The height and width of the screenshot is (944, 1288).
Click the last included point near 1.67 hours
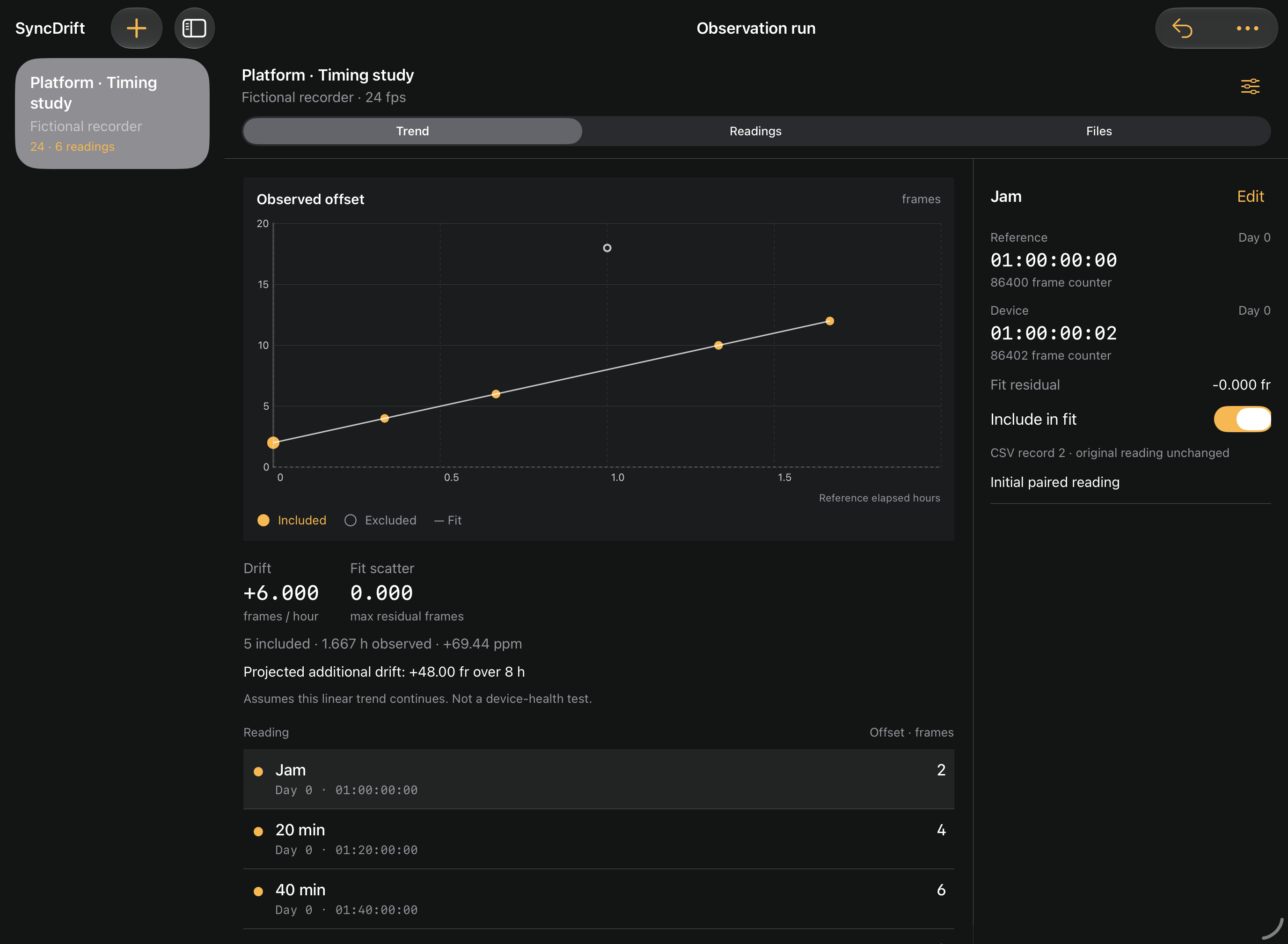pyautogui.click(x=829, y=321)
